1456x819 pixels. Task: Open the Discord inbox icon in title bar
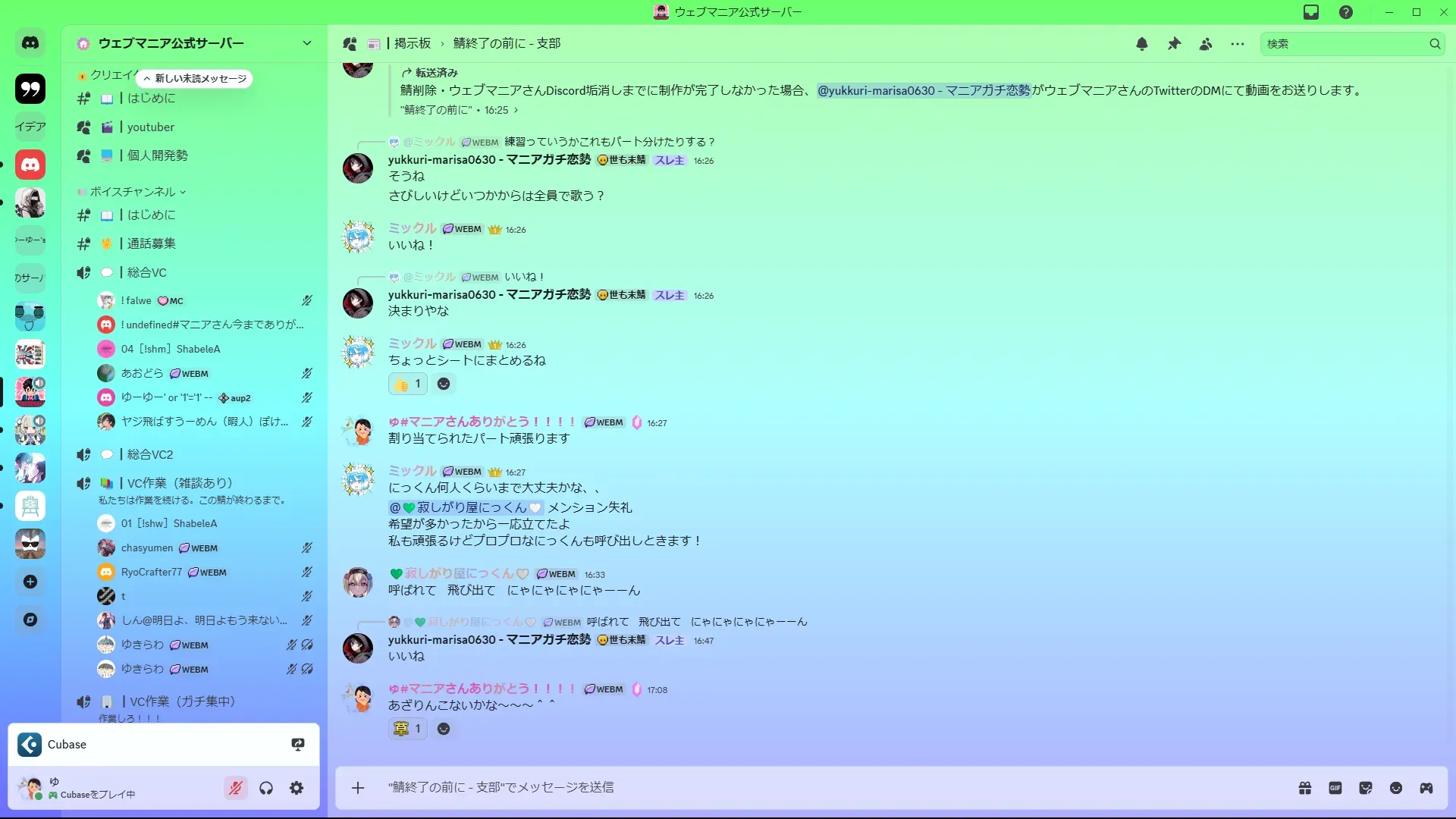1311,12
